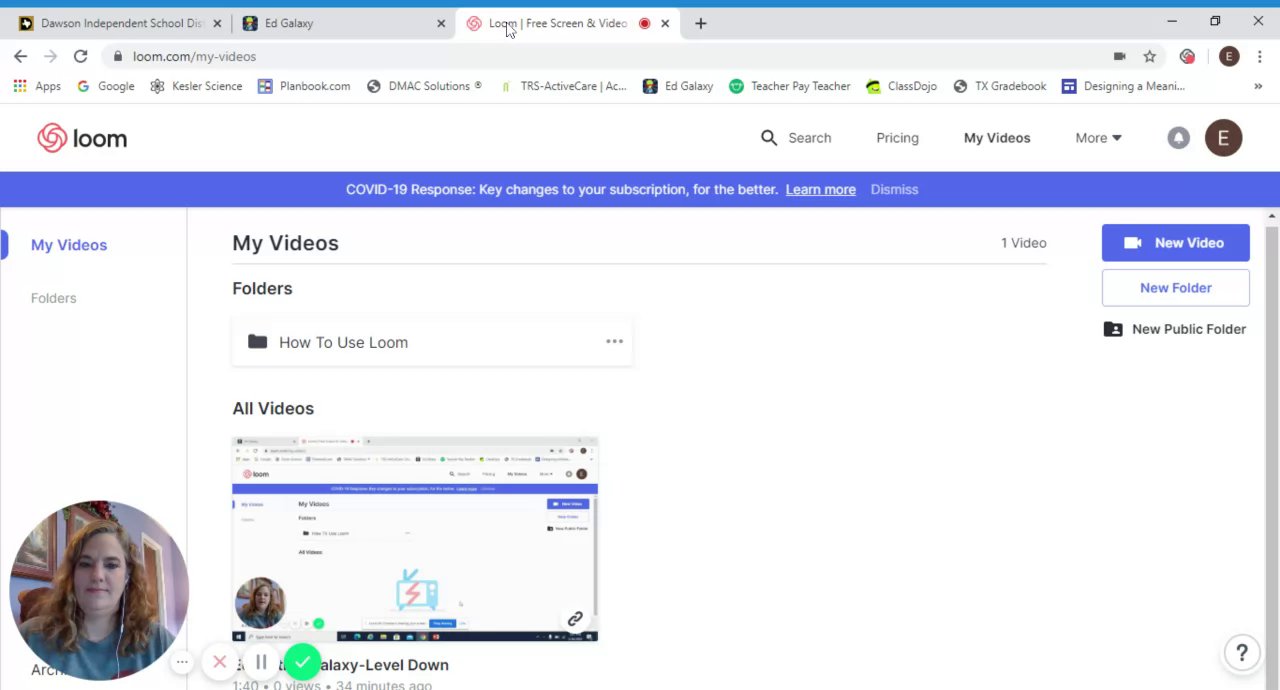Open the Galaxy-Level Down video thumbnail
Image resolution: width=1280 pixels, height=690 pixels.
415,539
